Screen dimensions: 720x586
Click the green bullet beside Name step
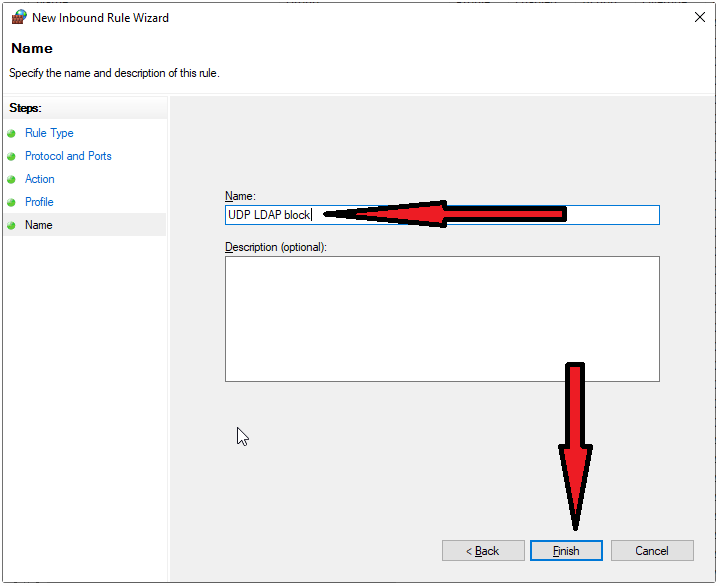click(12, 225)
